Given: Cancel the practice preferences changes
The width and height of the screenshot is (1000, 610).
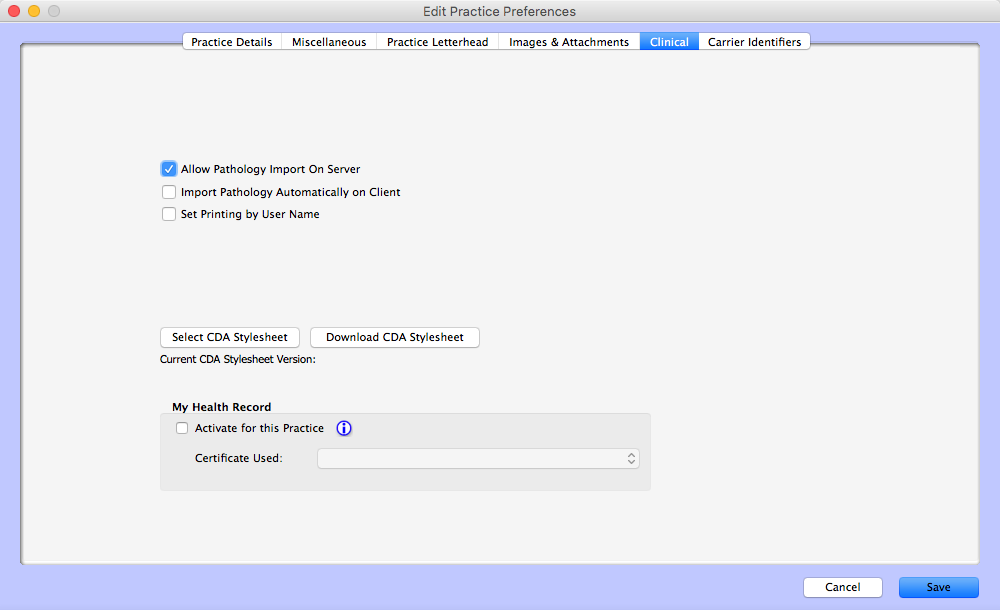Looking at the screenshot, I should (842, 587).
